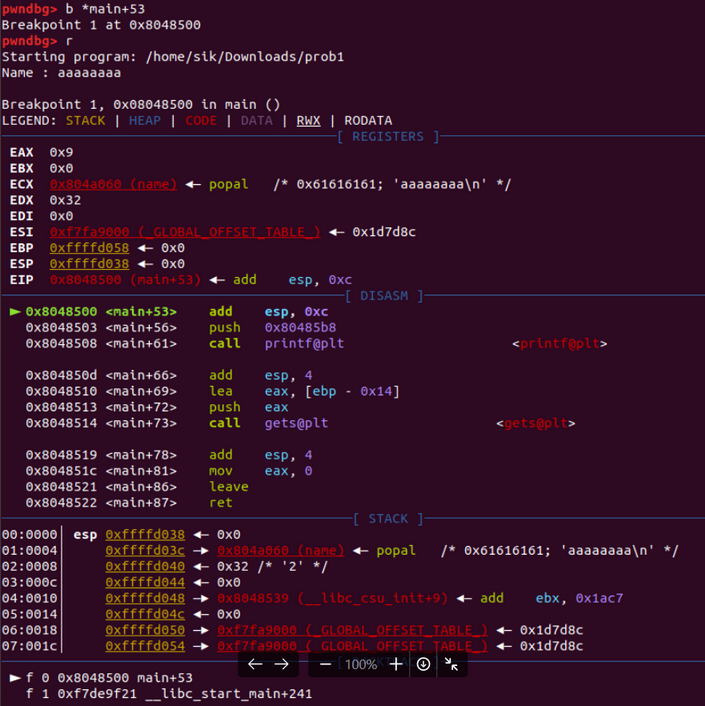
Task: Click 'call gets@plt' at main+73
Action: [268, 423]
